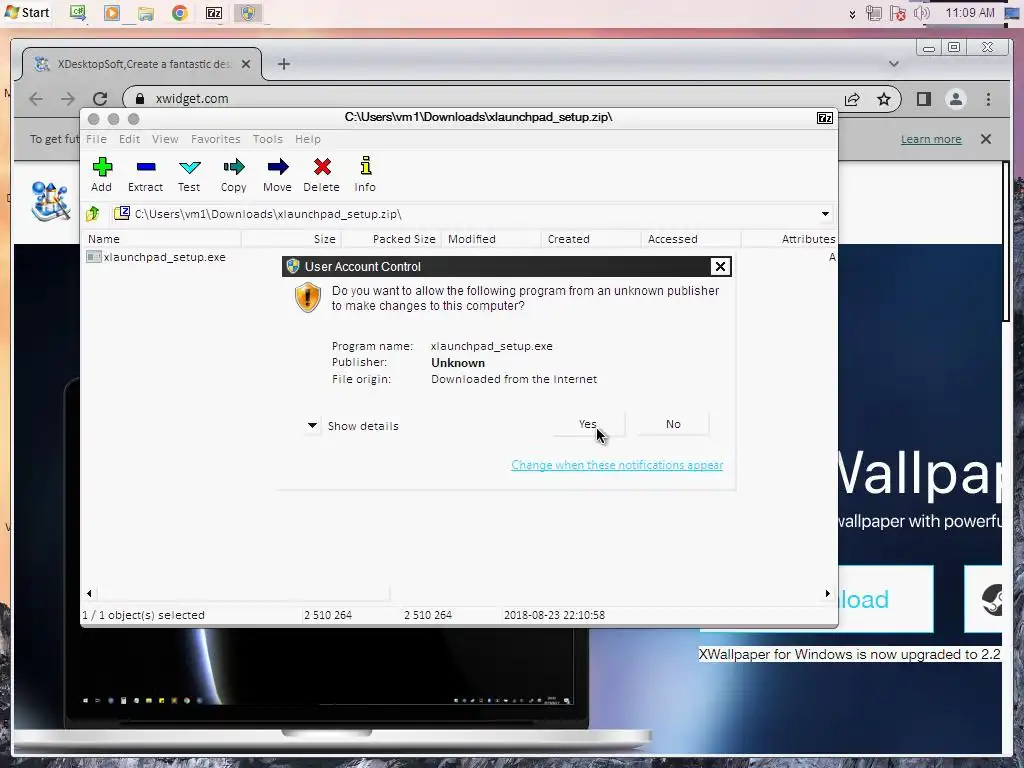
Task: Bookmark this page with star icon
Action: pos(884,99)
